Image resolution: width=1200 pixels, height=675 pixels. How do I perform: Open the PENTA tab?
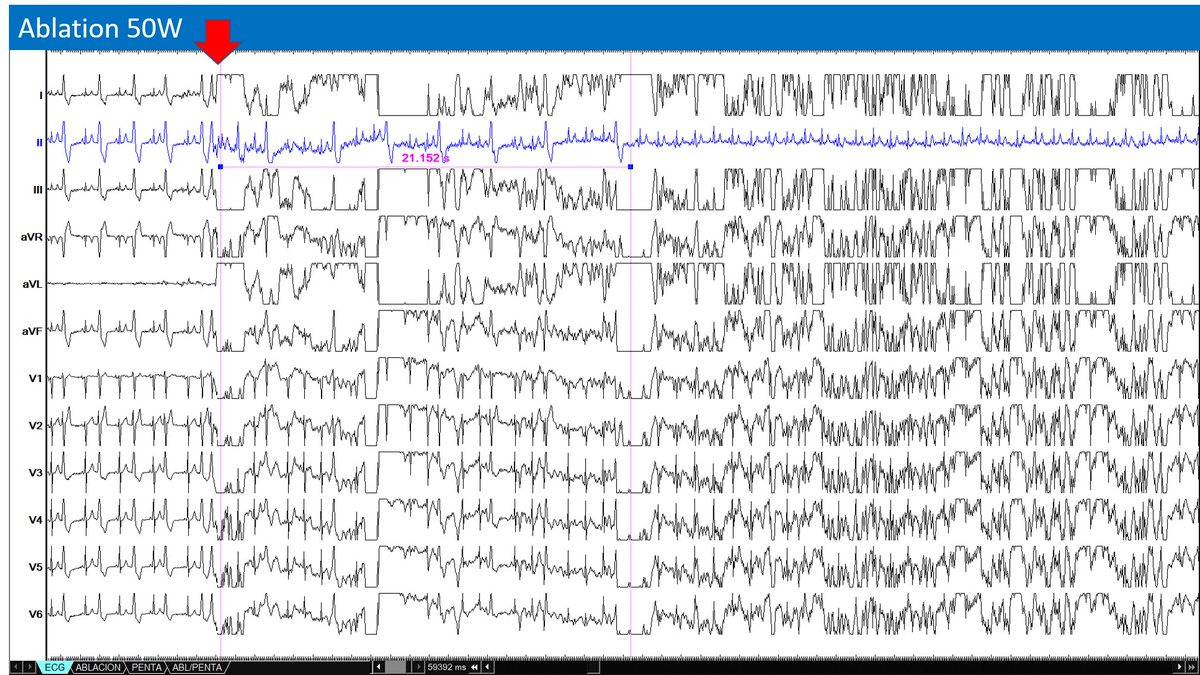(x=146, y=667)
